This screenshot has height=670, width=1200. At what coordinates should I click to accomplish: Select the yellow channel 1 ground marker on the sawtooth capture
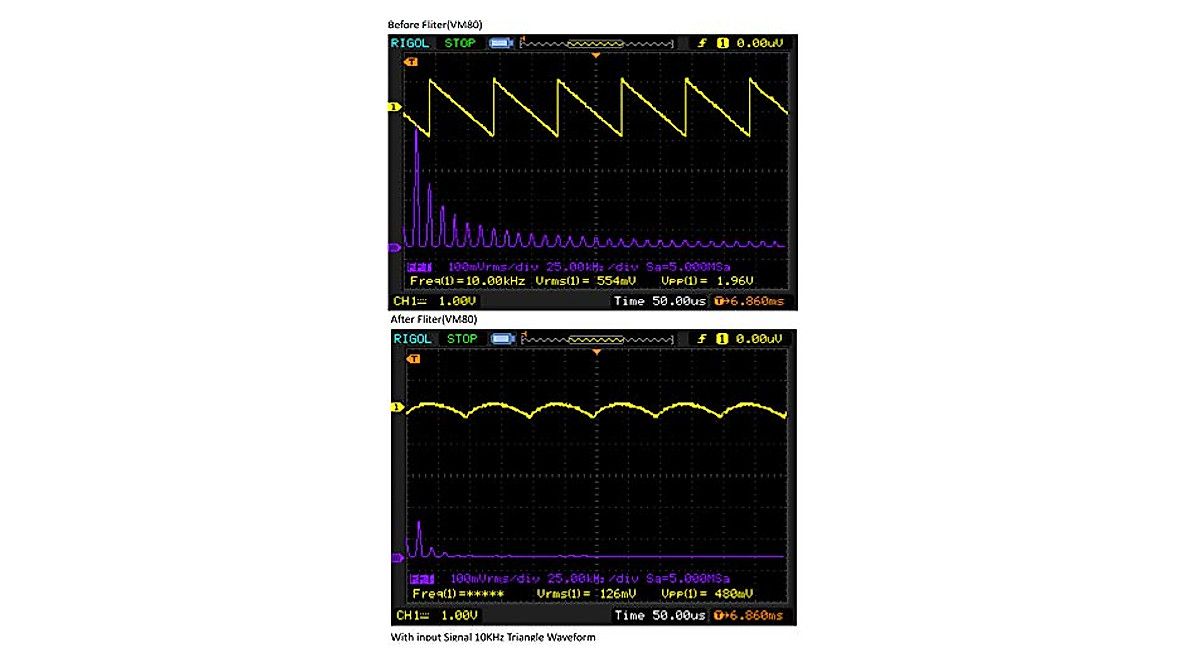(394, 106)
